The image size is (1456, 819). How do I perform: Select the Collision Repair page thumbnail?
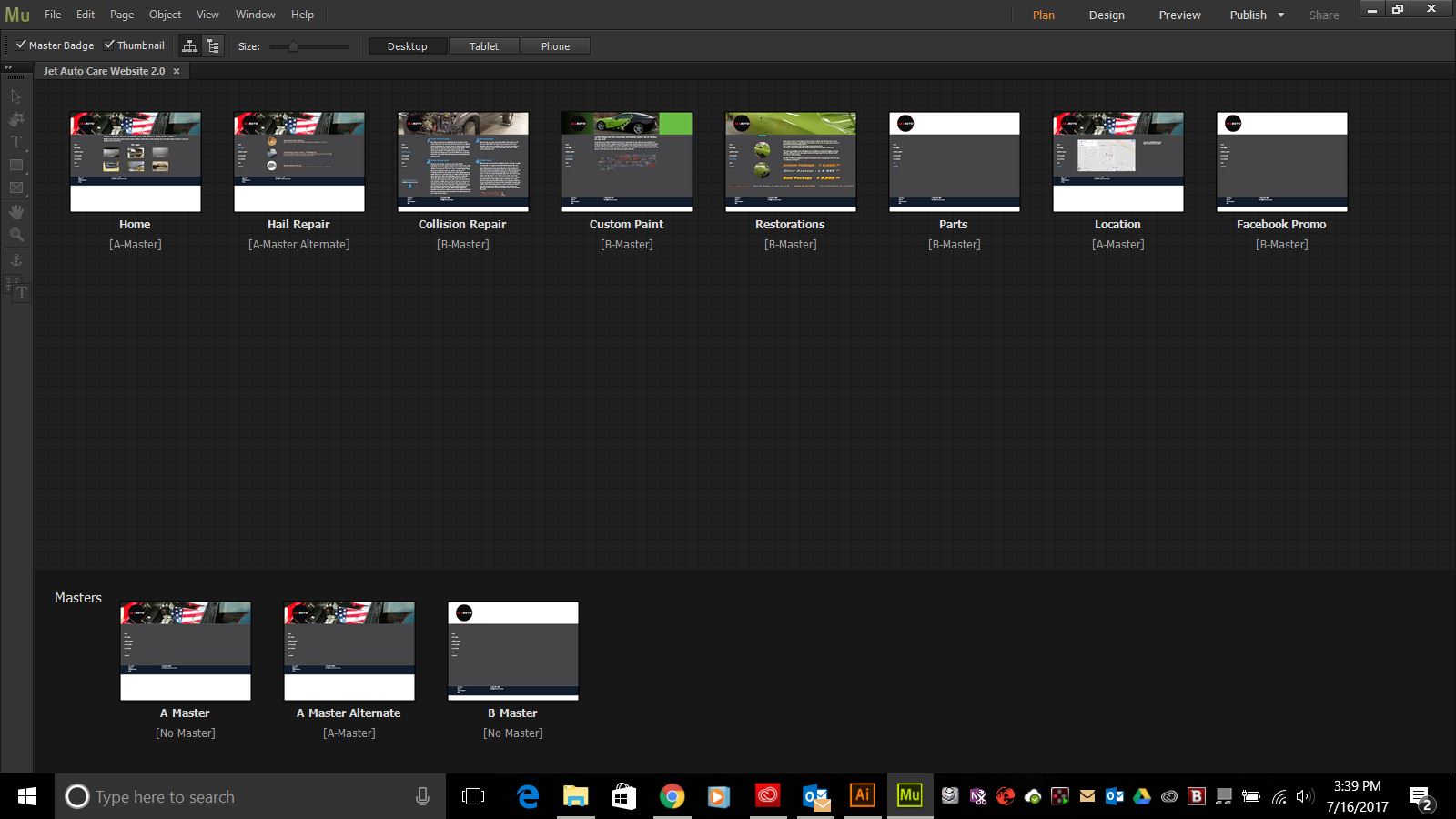(463, 162)
